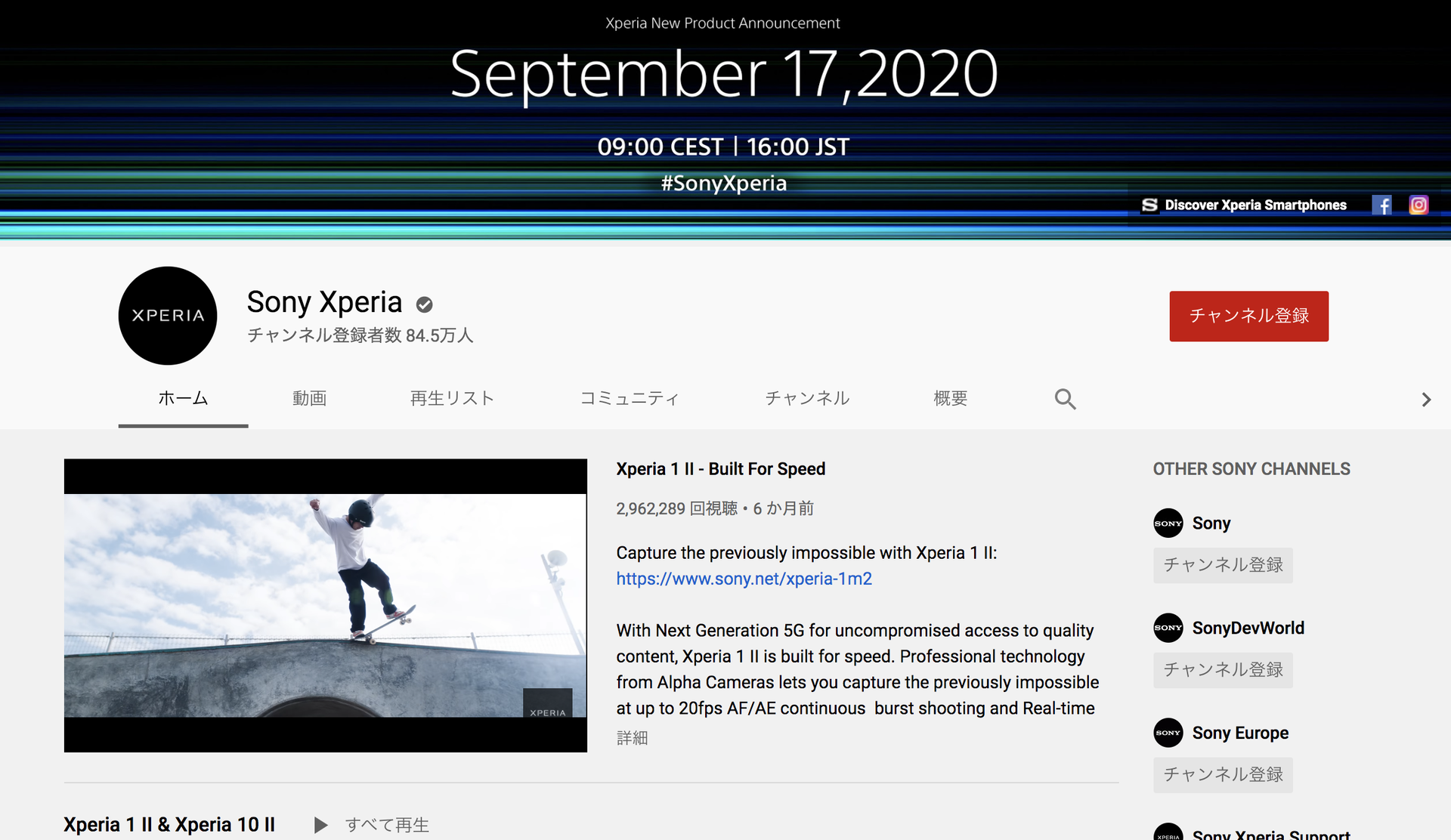Open the Instagram icon in the banner
This screenshot has height=840, width=1451.
click(1419, 205)
